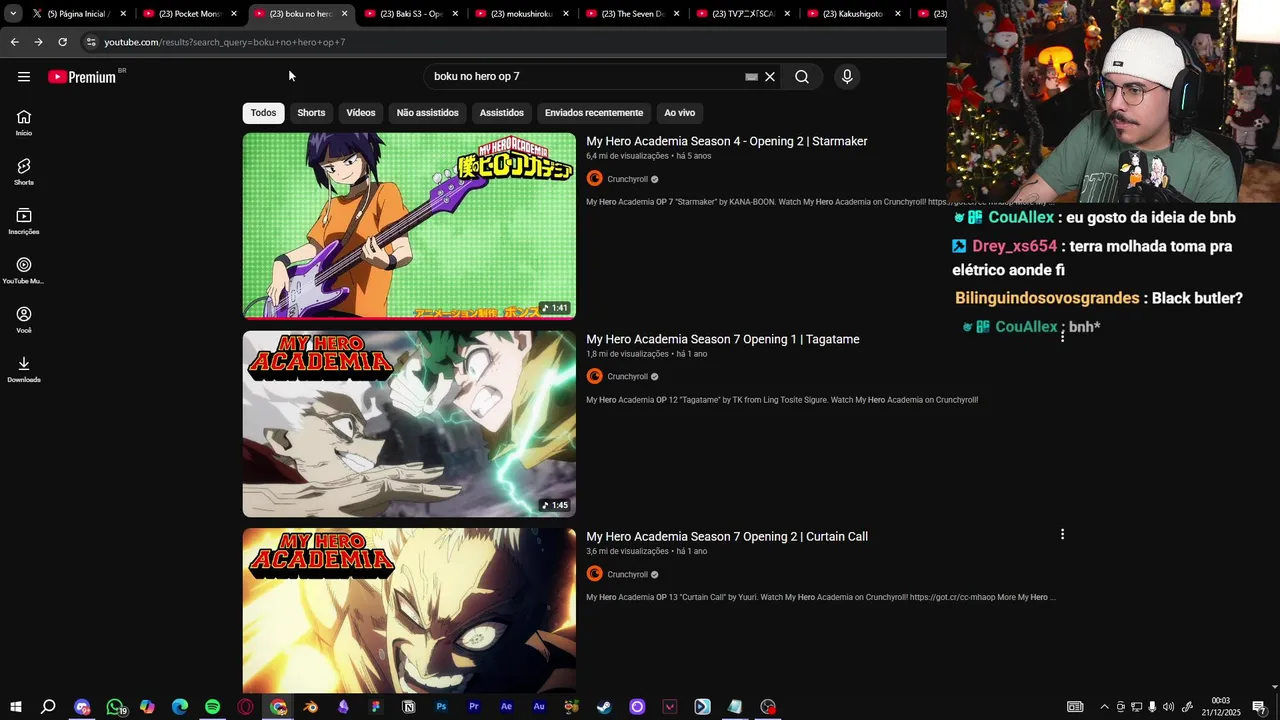
Task: Select the Ao vivo filter chip
Action: [680, 113]
